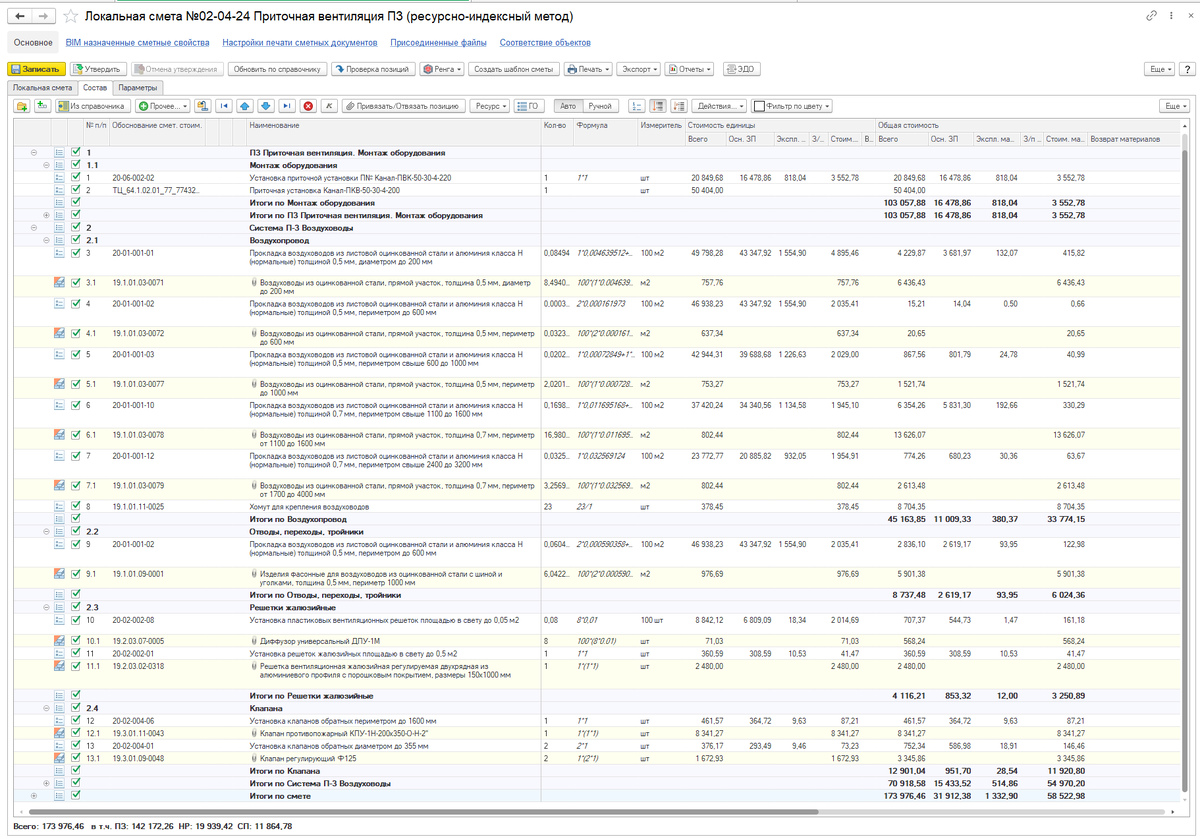Click the material icon of row 10.1

58,640
